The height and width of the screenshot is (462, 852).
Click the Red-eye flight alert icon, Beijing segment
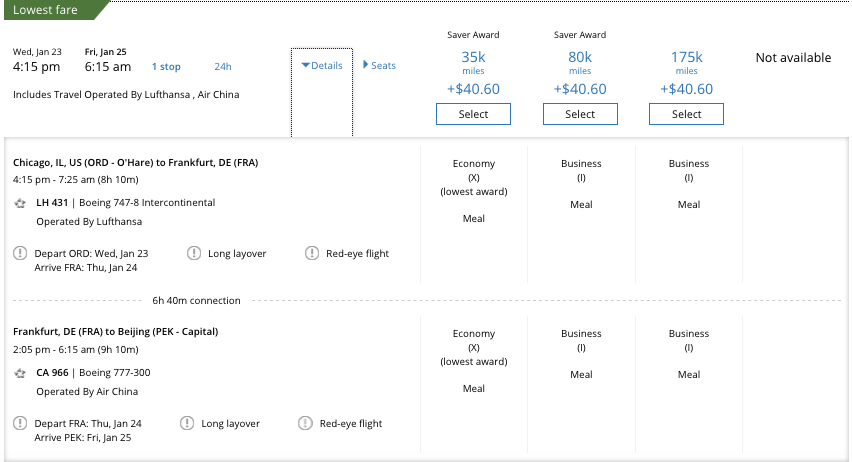tap(305, 424)
